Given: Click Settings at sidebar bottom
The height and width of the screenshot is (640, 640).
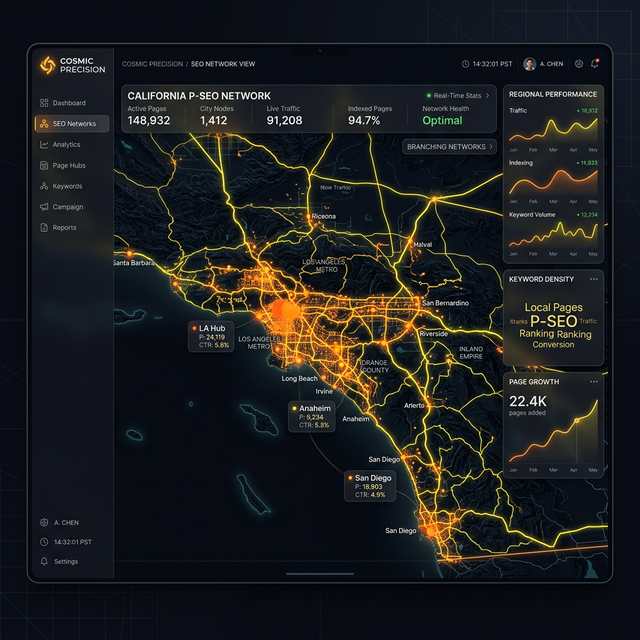Looking at the screenshot, I should (x=66, y=562).
